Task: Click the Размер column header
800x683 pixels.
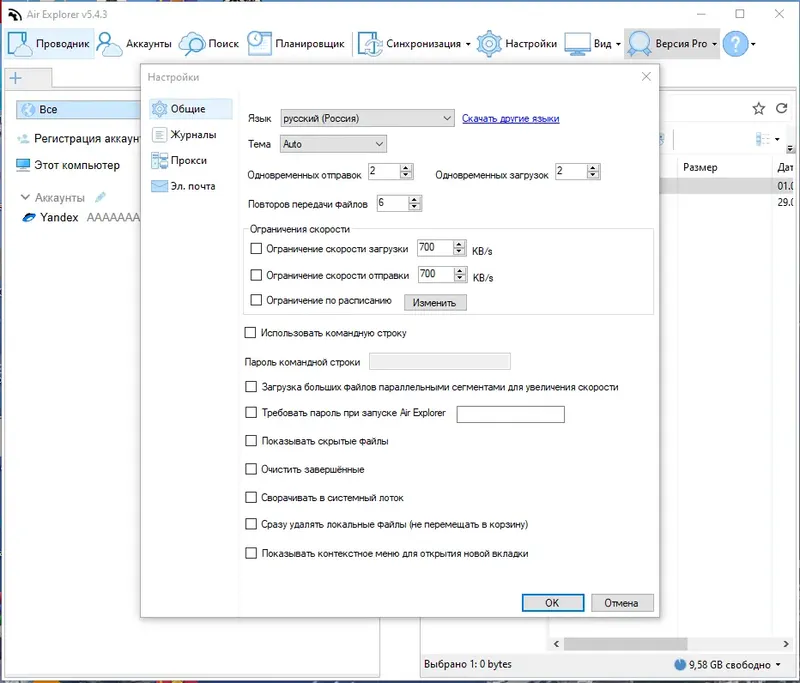Action: [699, 167]
